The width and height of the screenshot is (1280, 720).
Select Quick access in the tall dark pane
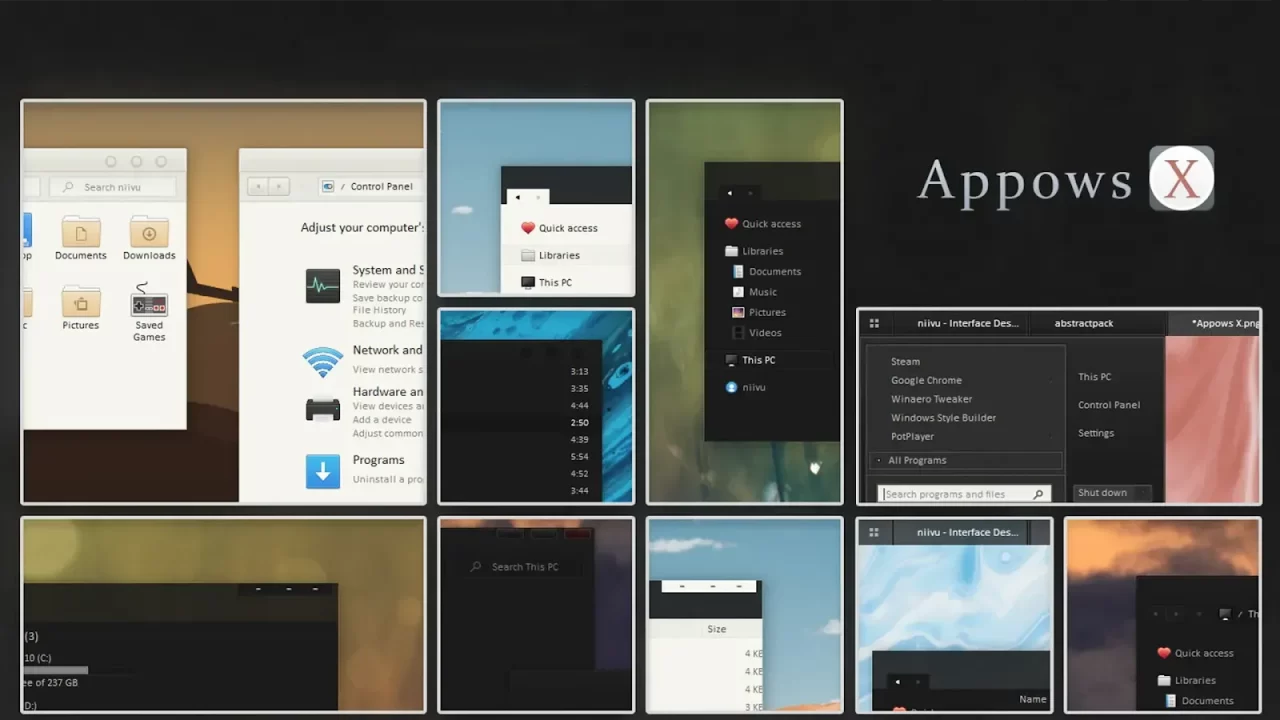point(763,224)
